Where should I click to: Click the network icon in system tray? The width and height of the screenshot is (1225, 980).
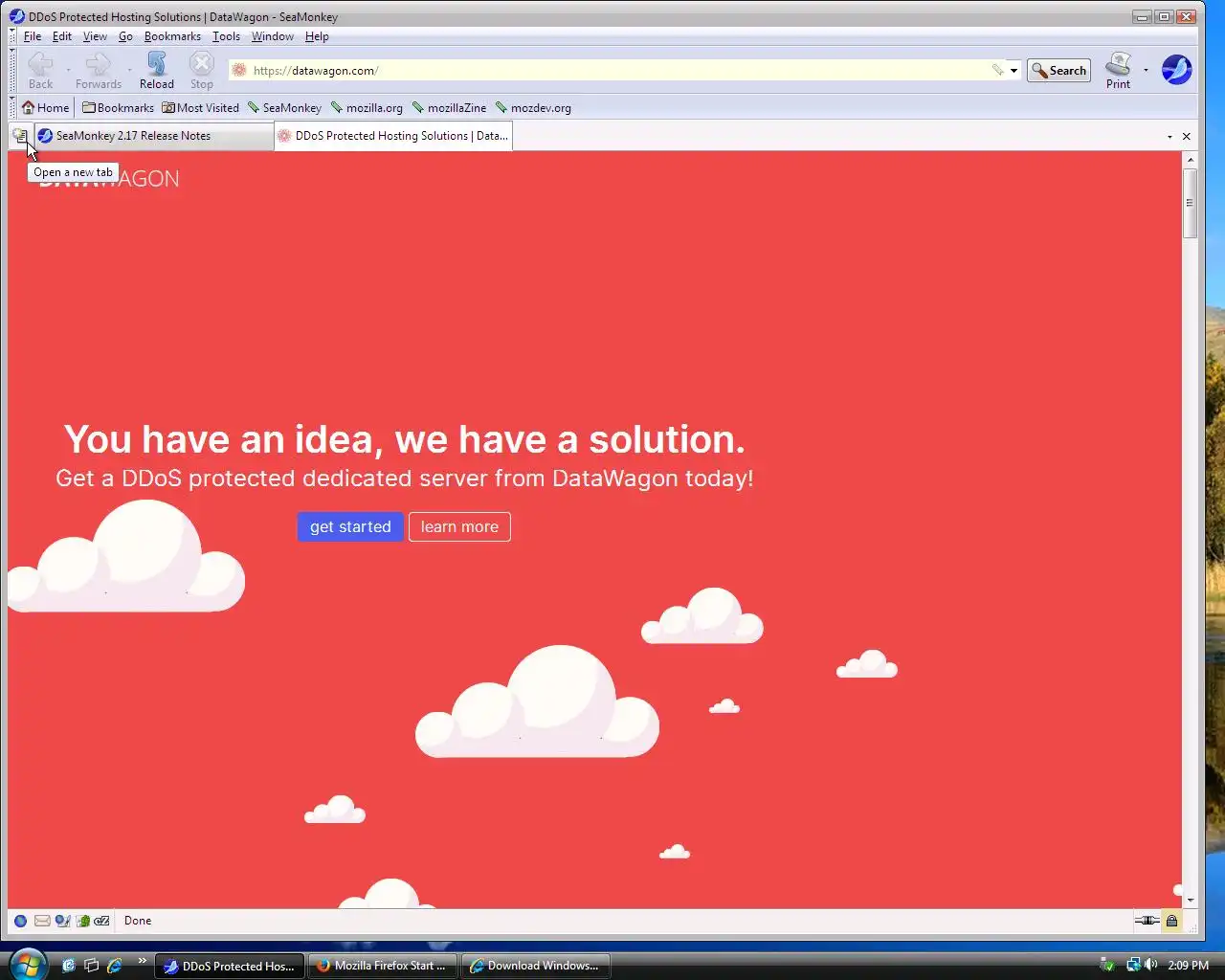click(1133, 965)
